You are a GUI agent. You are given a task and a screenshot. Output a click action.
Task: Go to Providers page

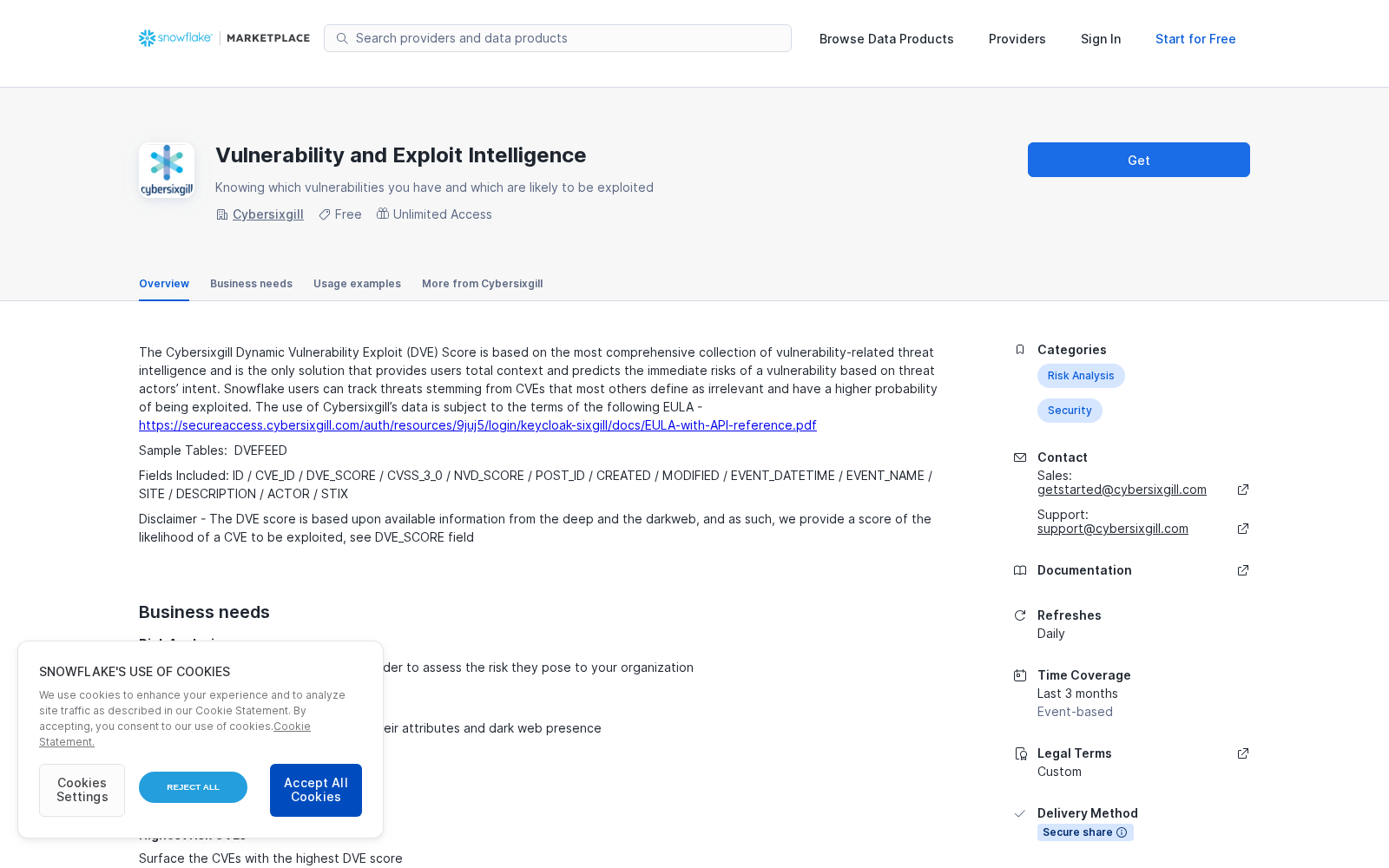(1017, 39)
